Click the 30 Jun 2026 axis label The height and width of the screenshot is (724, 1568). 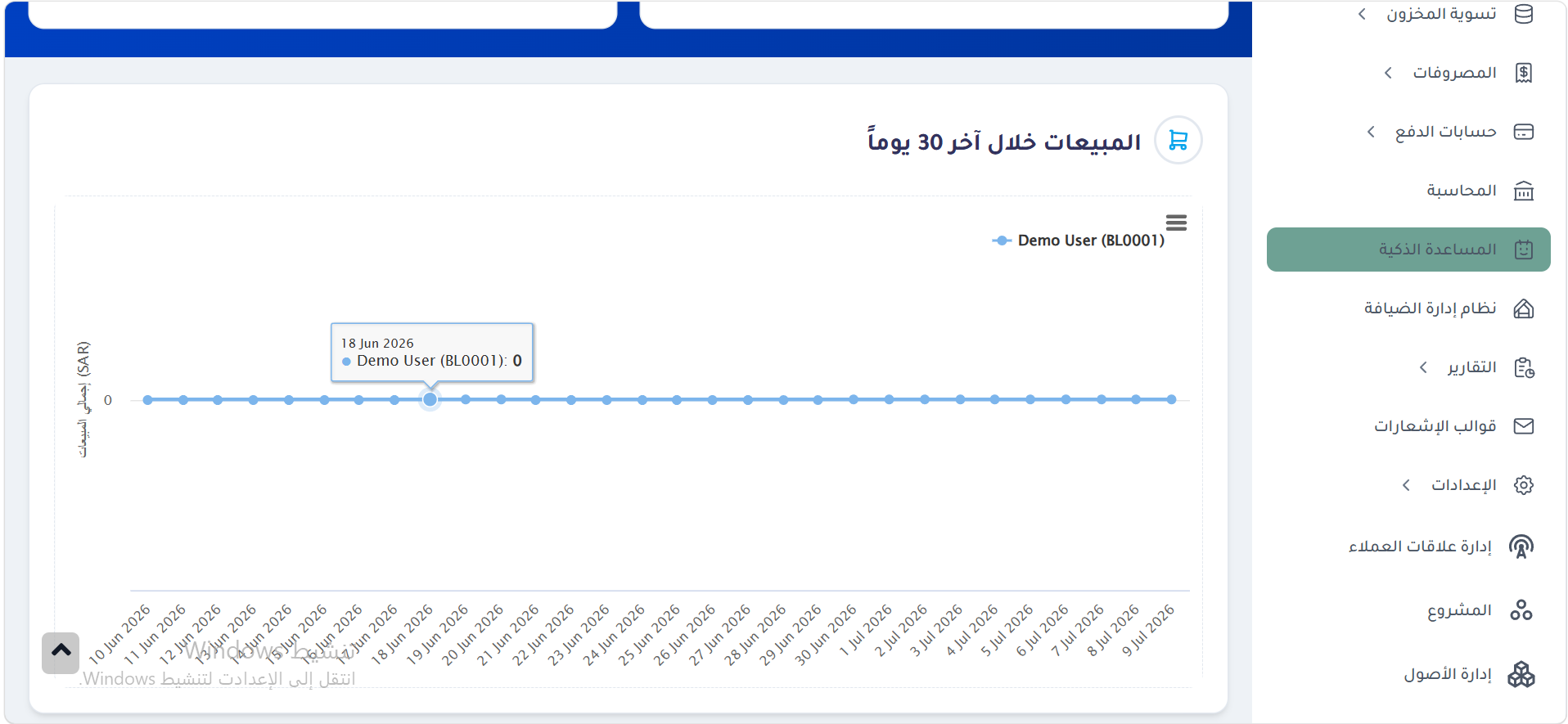click(825, 635)
